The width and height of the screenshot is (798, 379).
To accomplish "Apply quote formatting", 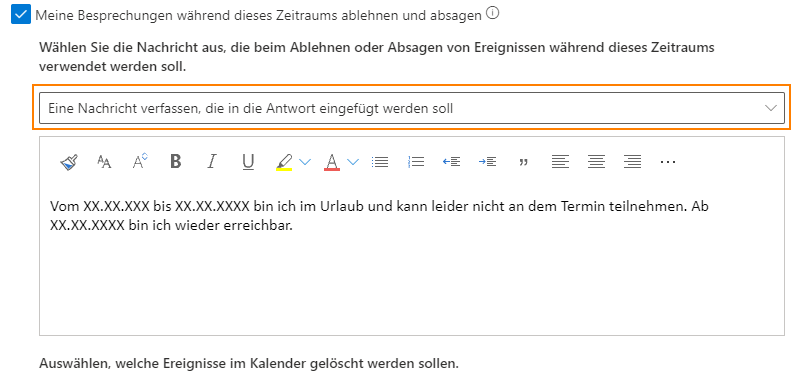I will [523, 162].
